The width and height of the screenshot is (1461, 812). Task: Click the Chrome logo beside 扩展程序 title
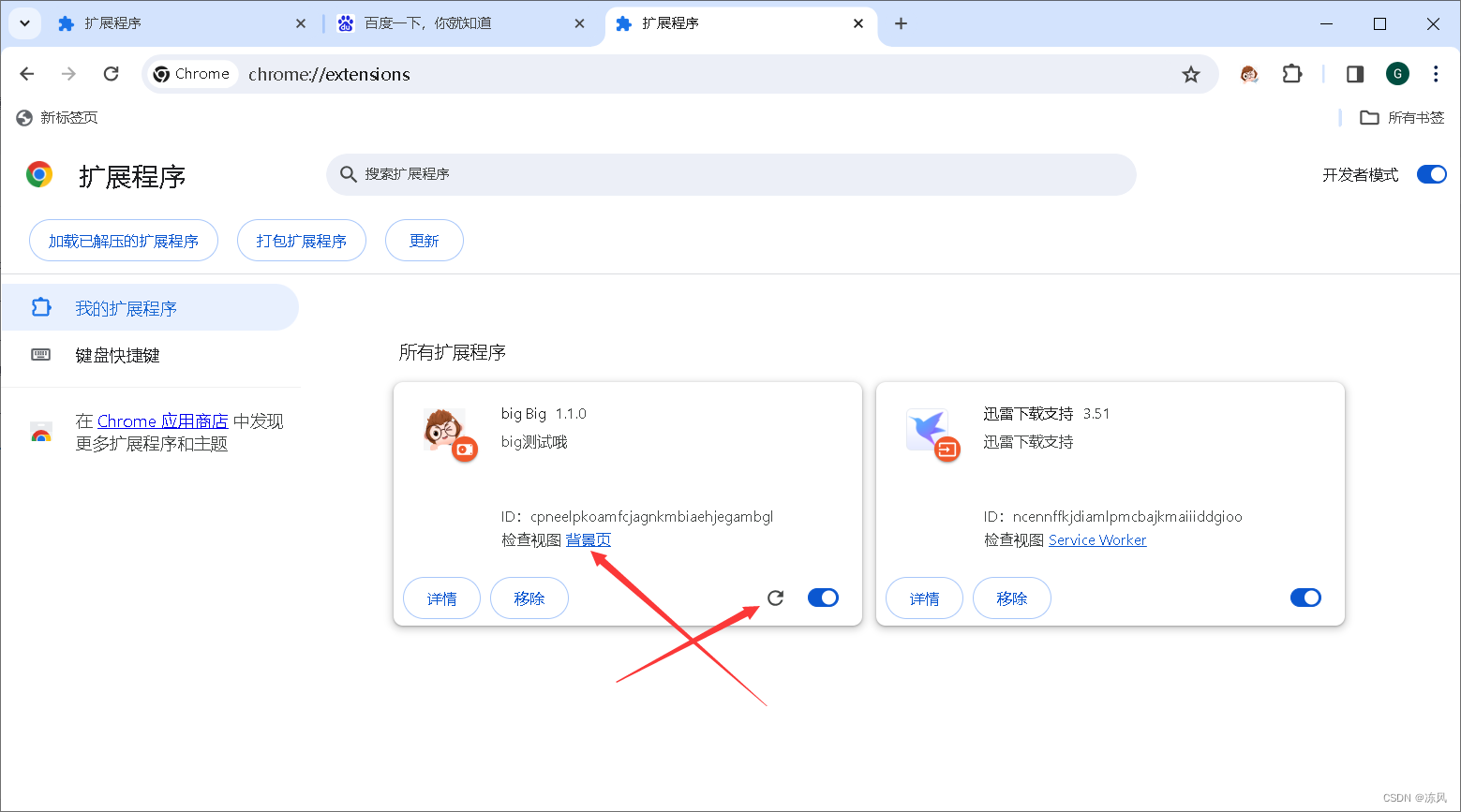[39, 174]
